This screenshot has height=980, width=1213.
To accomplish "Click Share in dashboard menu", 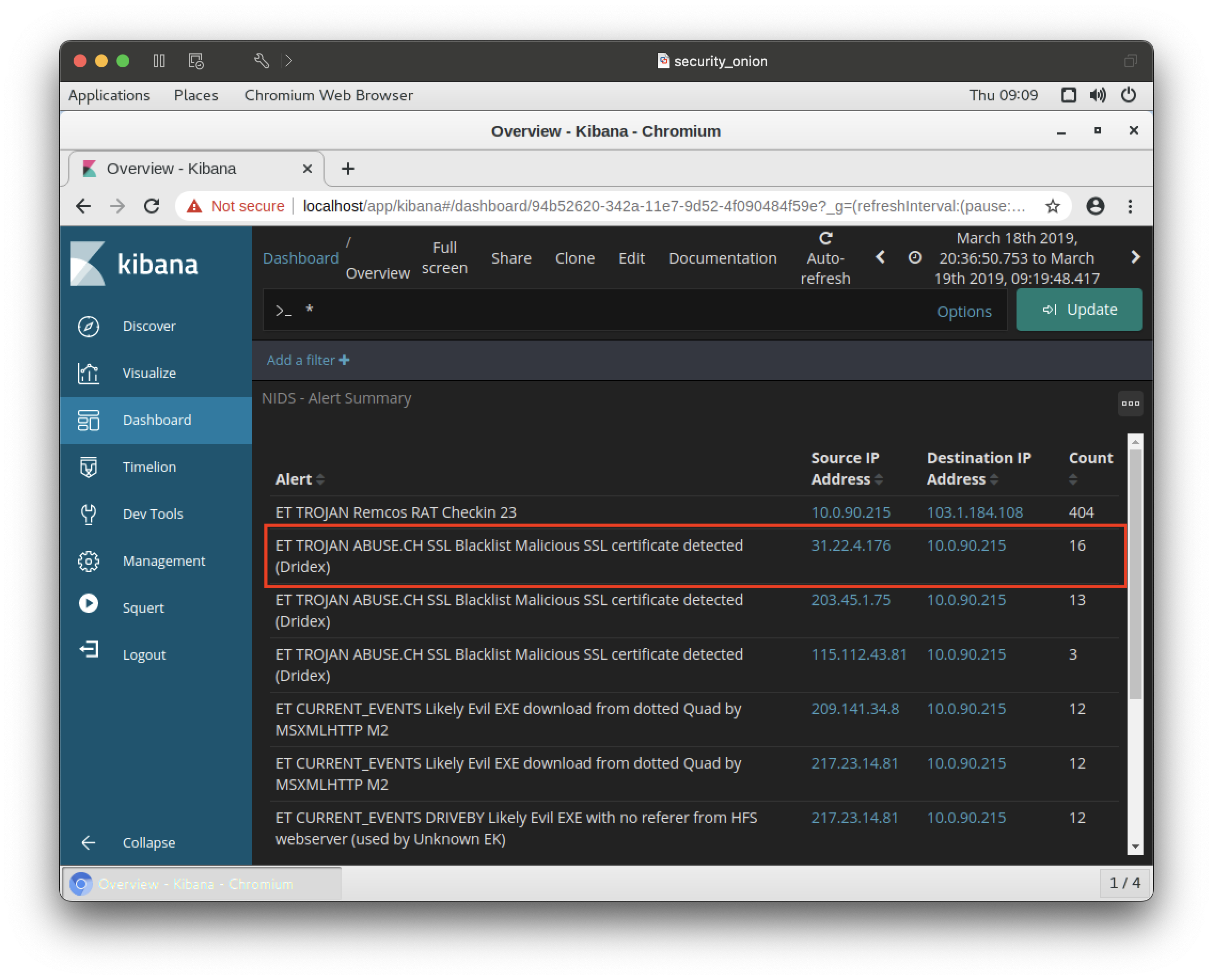I will point(511,258).
